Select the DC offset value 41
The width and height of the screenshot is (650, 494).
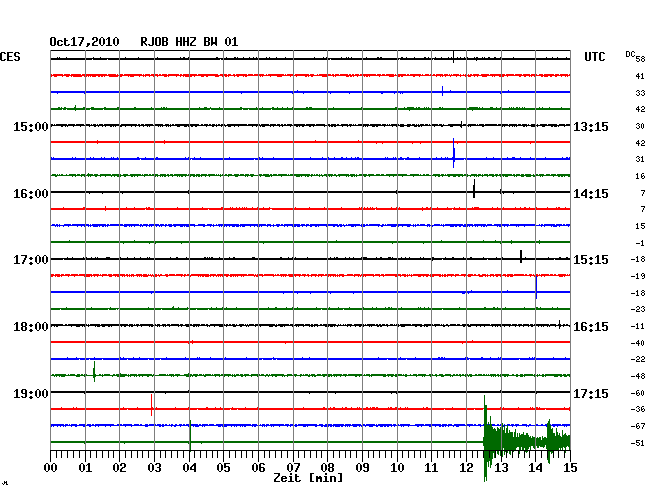pos(640,76)
